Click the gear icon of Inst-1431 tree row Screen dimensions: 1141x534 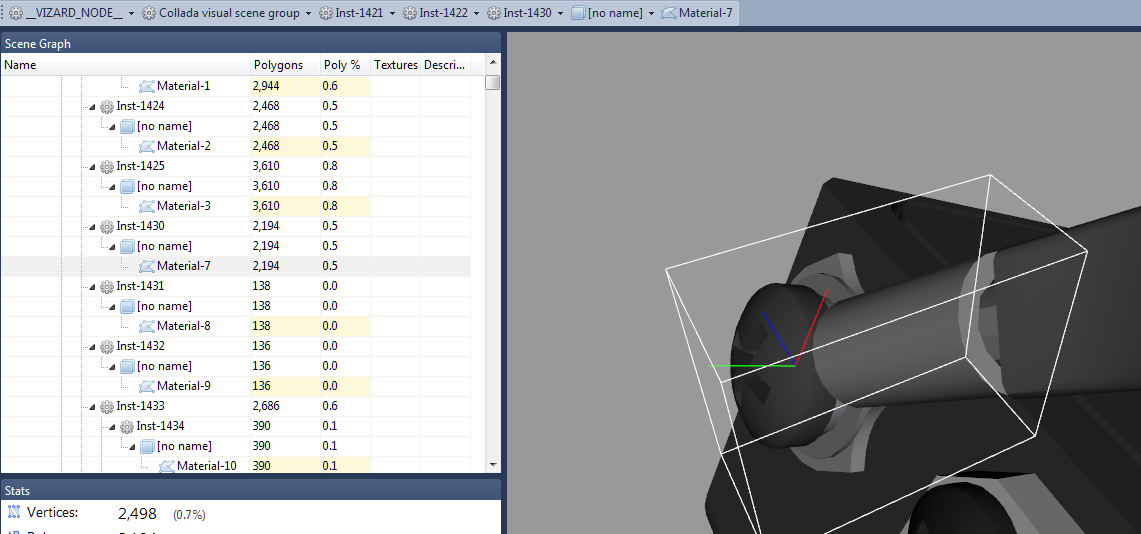pos(107,286)
